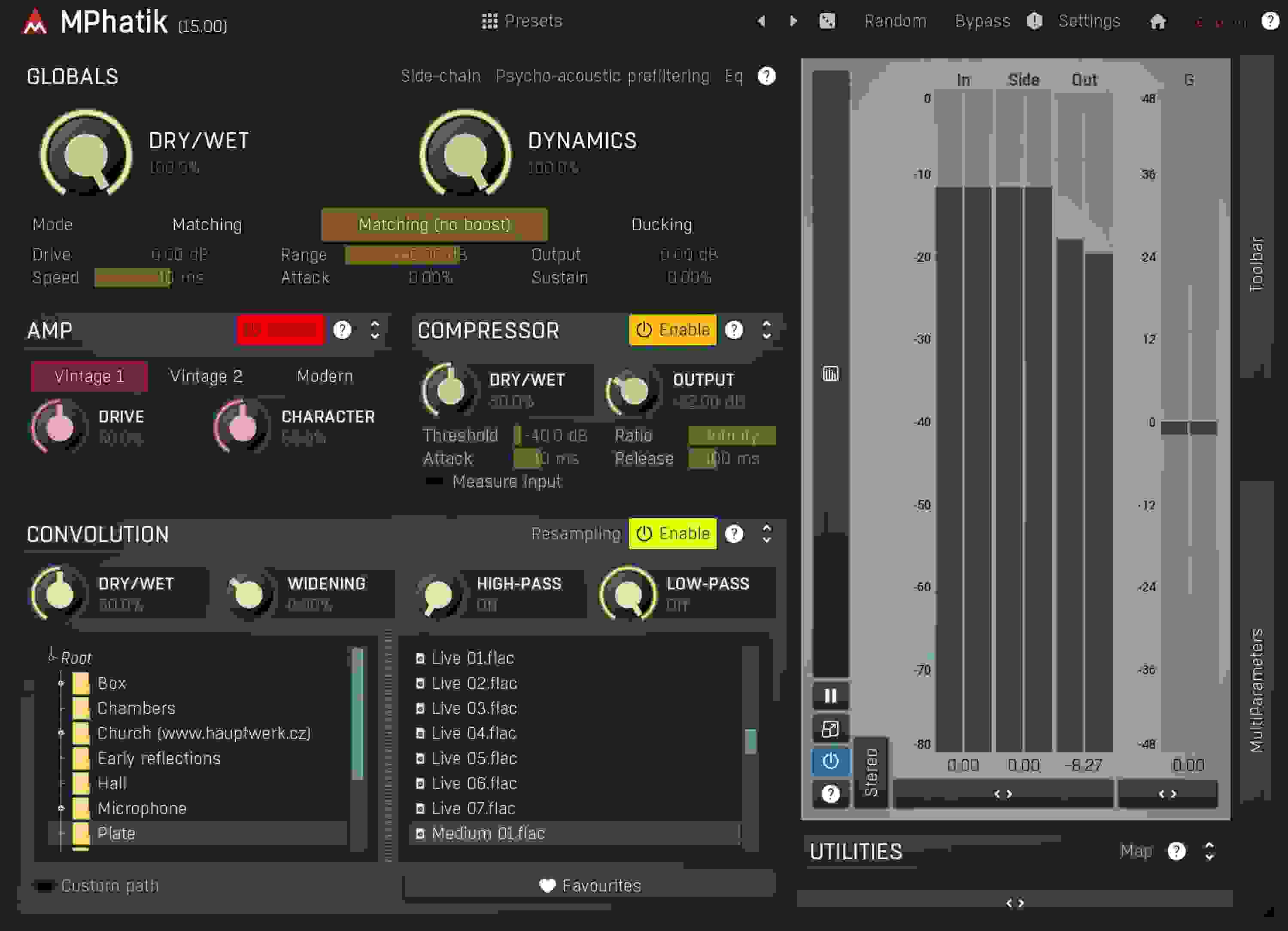Click the meter resize icon below the pause button
1288x931 pixels.
tap(830, 729)
